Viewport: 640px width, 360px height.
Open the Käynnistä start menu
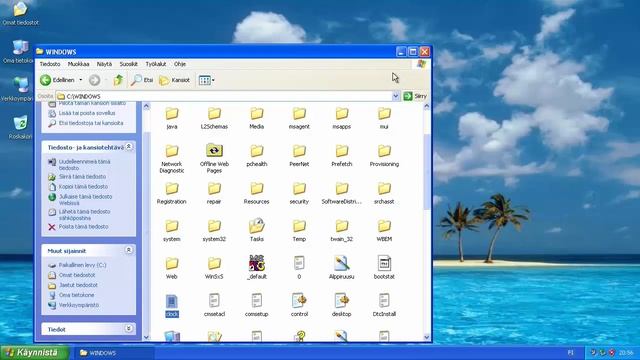pyautogui.click(x=34, y=353)
